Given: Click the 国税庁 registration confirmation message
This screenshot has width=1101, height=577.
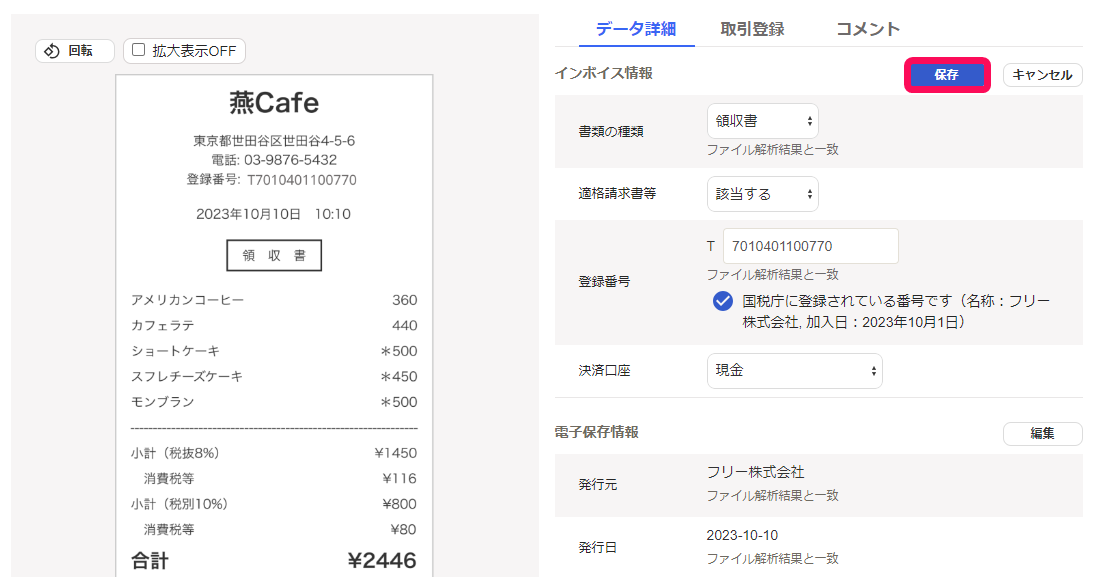Looking at the screenshot, I should 897,312.
